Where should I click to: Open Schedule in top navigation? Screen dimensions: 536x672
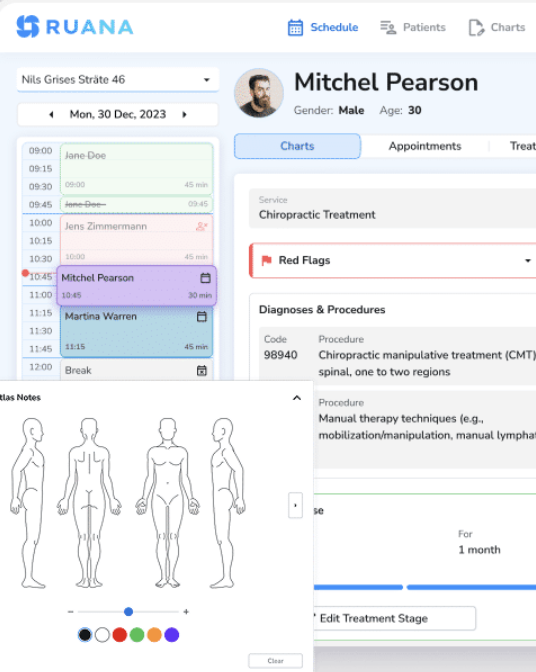[x=323, y=27]
